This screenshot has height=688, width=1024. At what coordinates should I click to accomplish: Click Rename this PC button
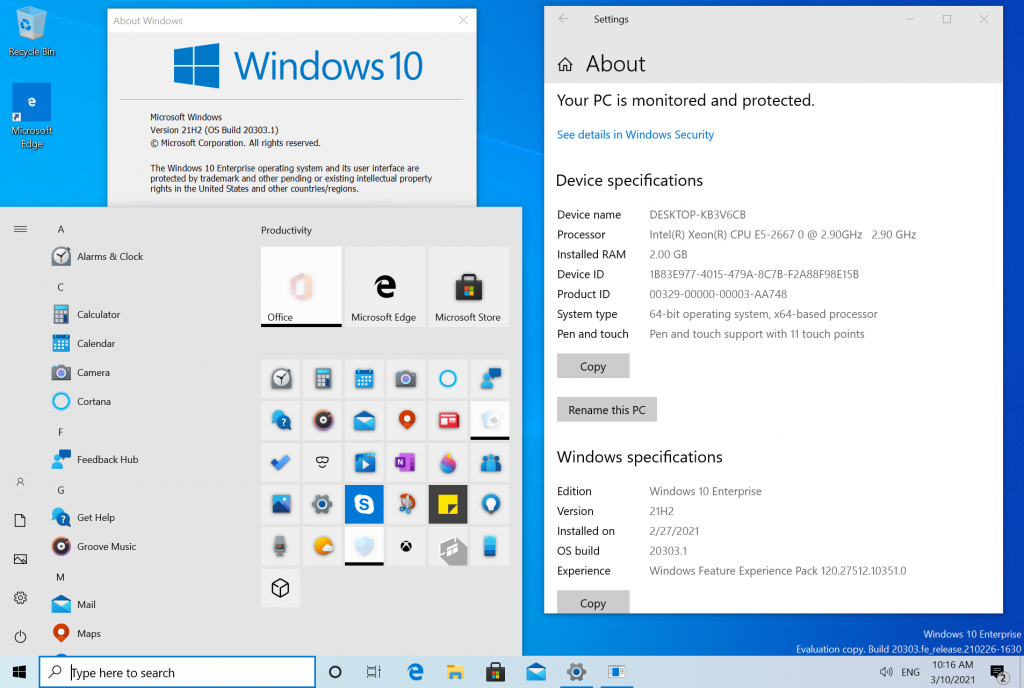point(607,410)
